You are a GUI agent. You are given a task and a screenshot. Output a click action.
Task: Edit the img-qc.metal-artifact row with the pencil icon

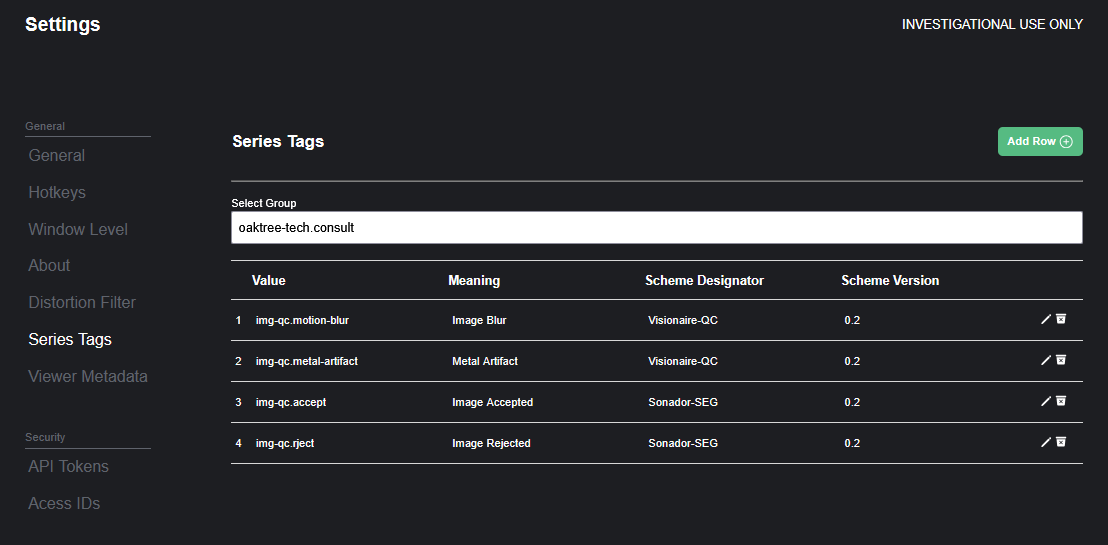pos(1046,361)
